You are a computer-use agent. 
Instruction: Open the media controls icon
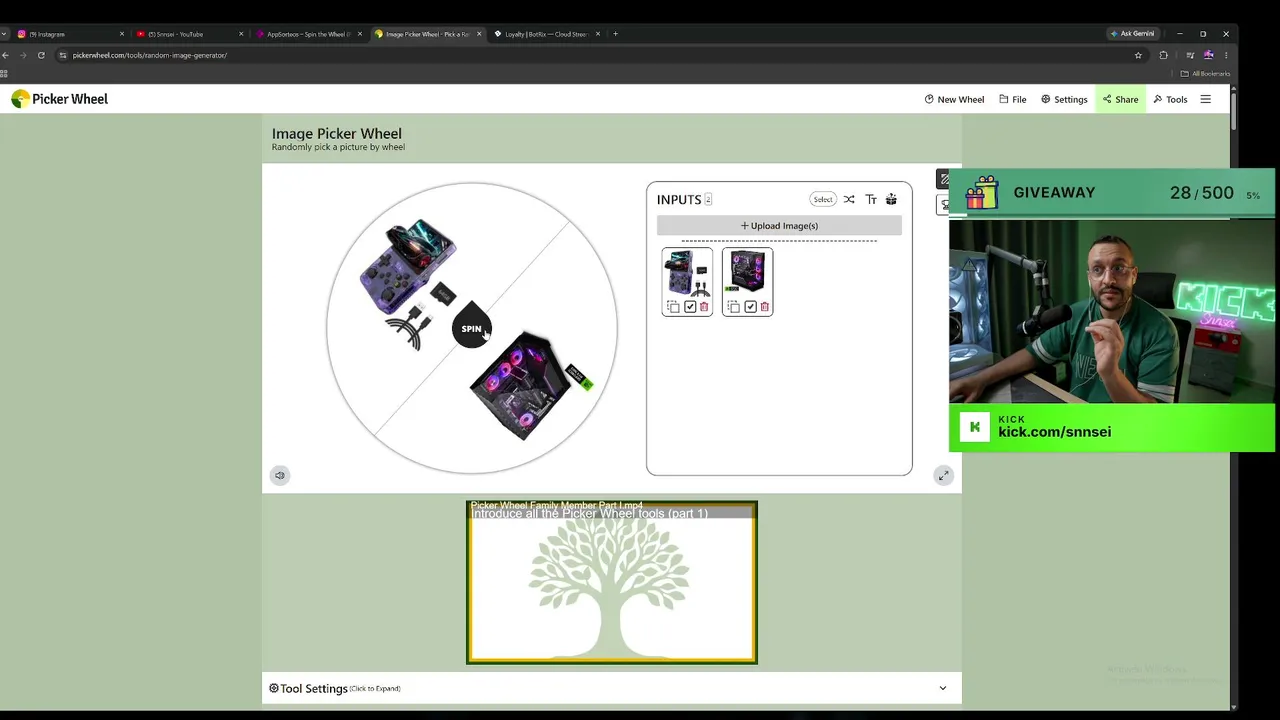coord(1189,55)
